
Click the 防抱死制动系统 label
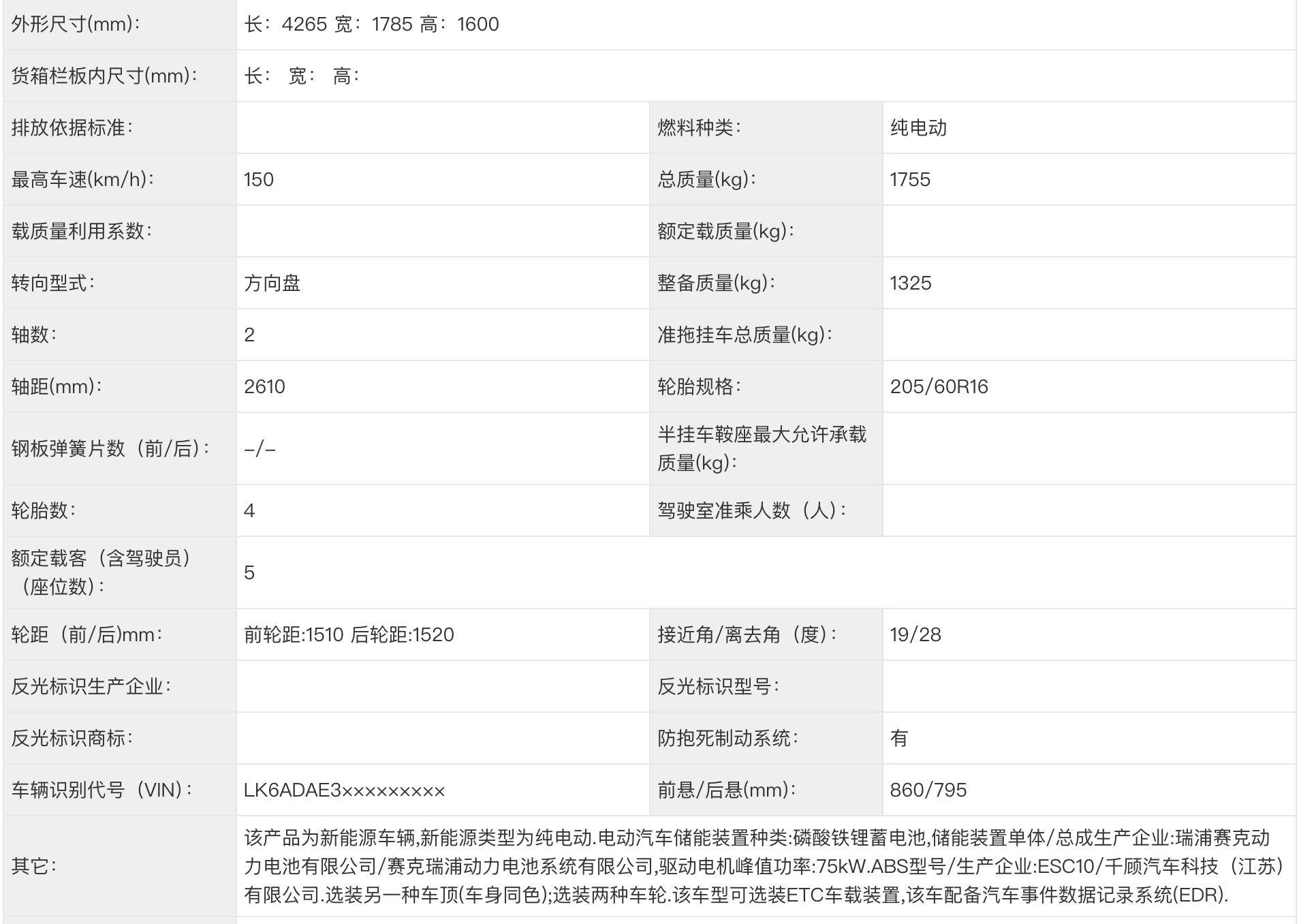tap(727, 738)
